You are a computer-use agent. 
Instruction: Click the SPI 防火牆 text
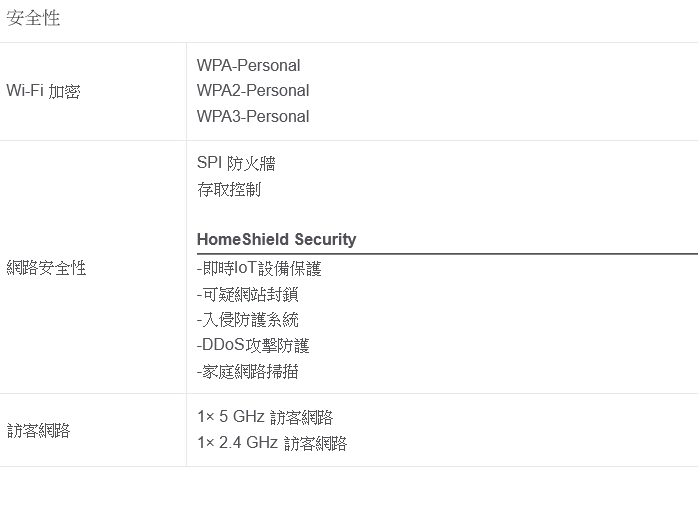[x=236, y=164]
